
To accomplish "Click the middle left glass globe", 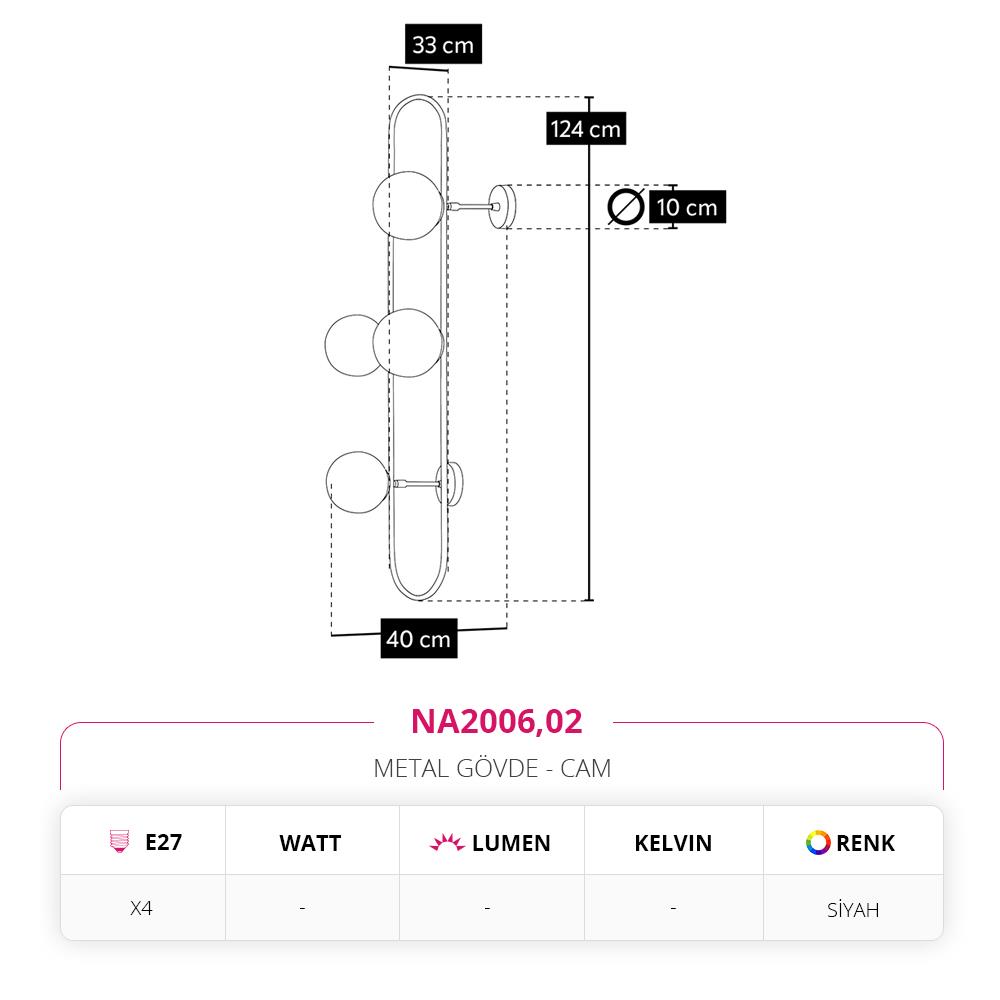I will coord(353,345).
